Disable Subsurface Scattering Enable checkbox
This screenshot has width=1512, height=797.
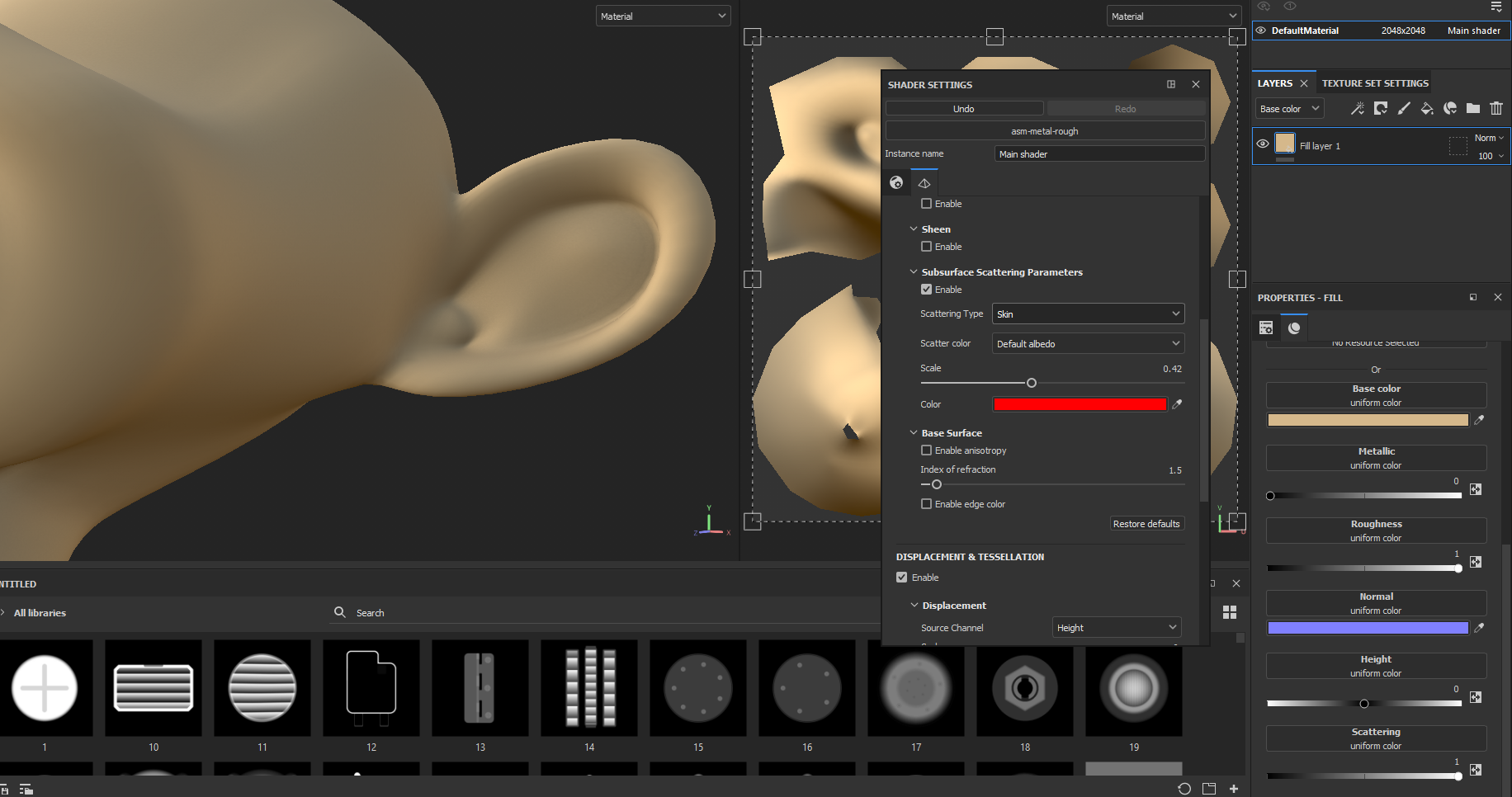pos(926,290)
